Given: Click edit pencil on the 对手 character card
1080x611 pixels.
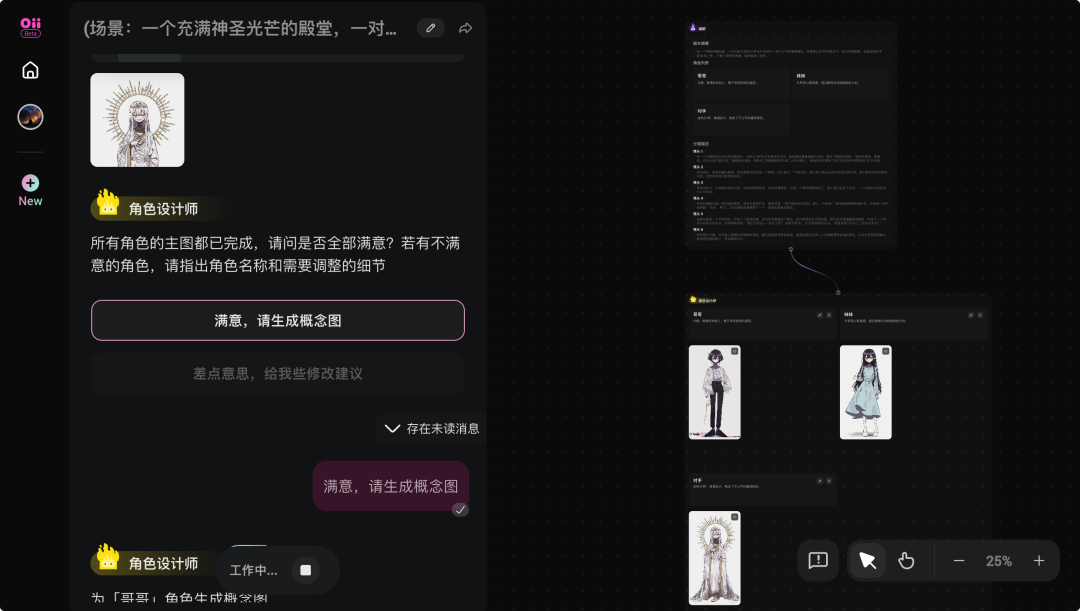Looking at the screenshot, I should [820, 481].
